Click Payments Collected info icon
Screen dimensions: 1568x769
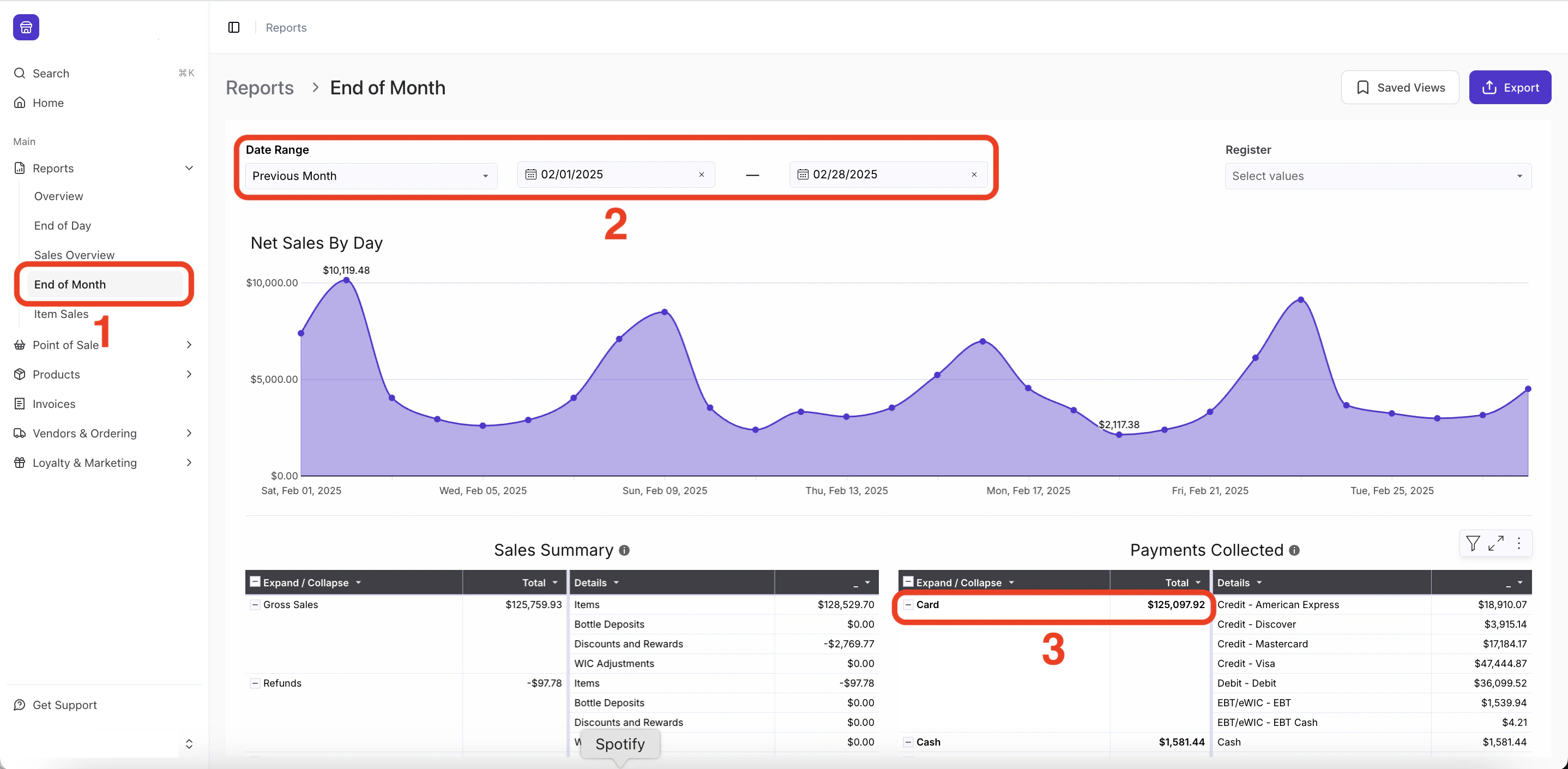[1294, 550]
